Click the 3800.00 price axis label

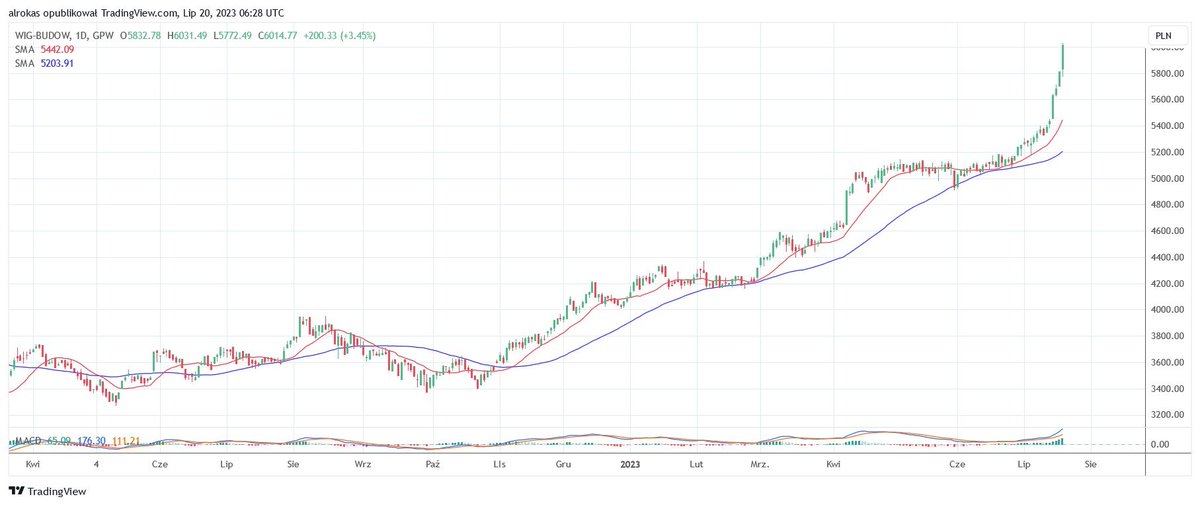pos(1168,336)
